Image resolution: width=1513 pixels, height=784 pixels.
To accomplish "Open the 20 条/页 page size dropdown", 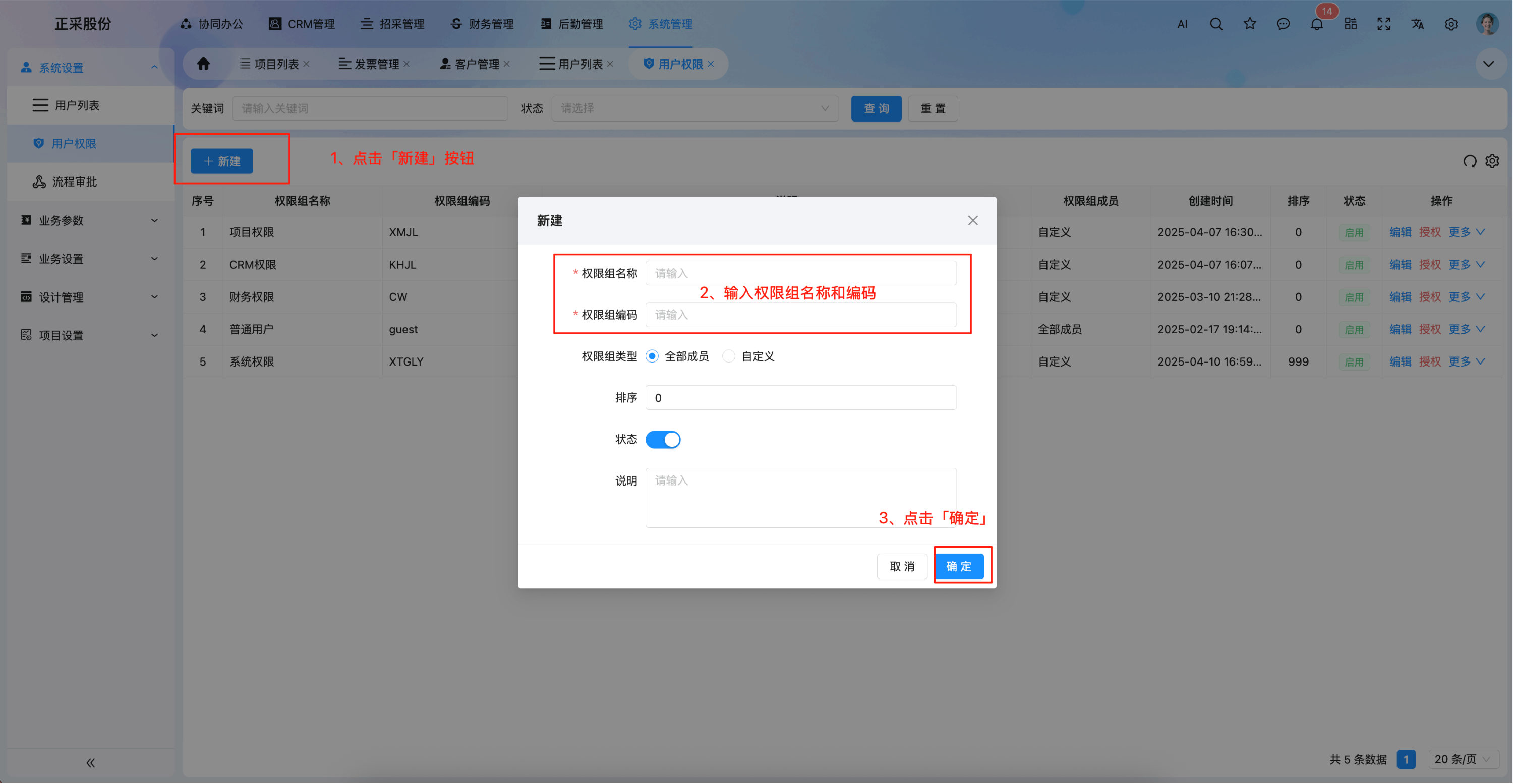I will (1462, 759).
